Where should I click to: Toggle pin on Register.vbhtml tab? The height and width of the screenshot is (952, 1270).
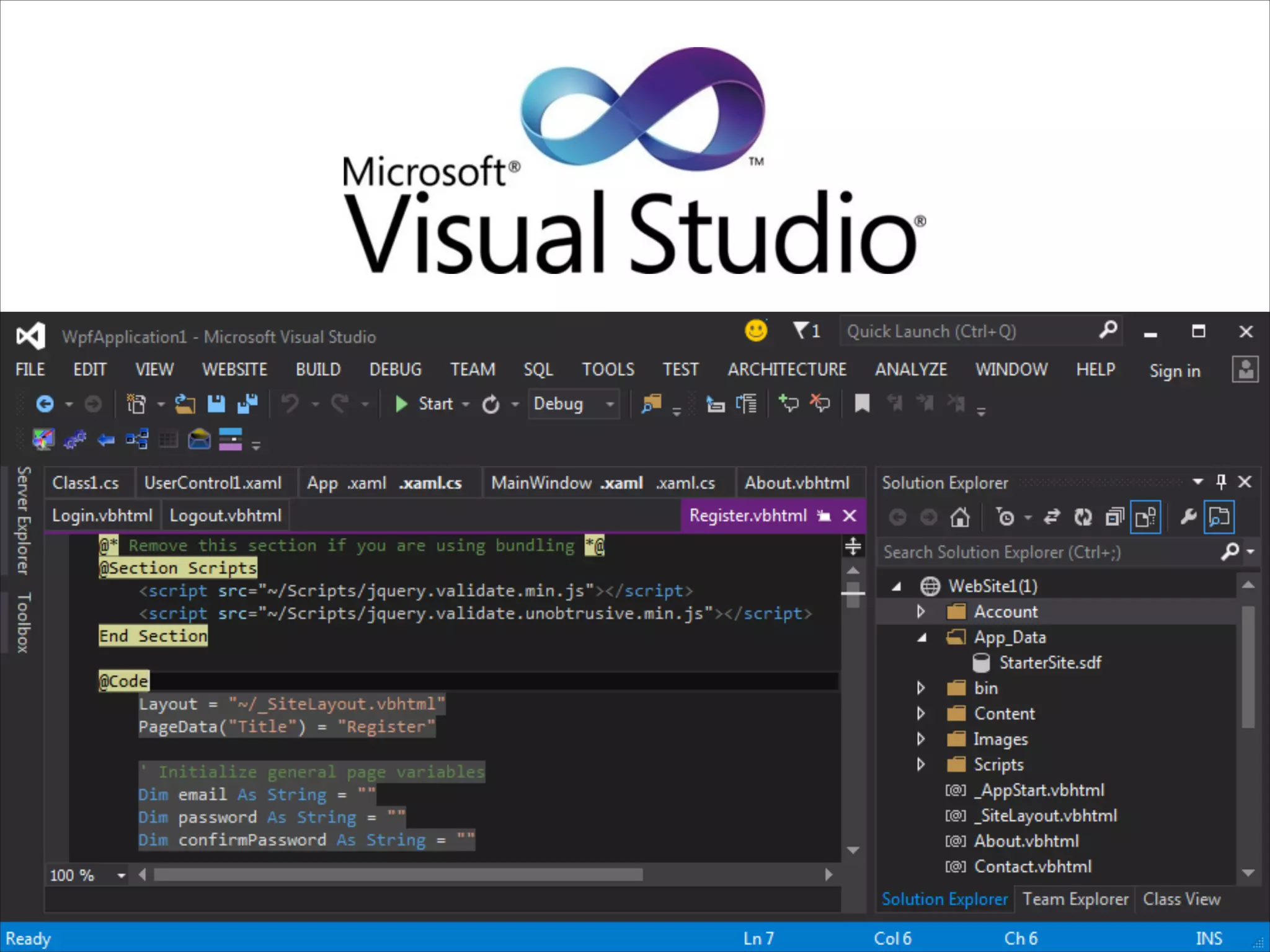pos(824,516)
